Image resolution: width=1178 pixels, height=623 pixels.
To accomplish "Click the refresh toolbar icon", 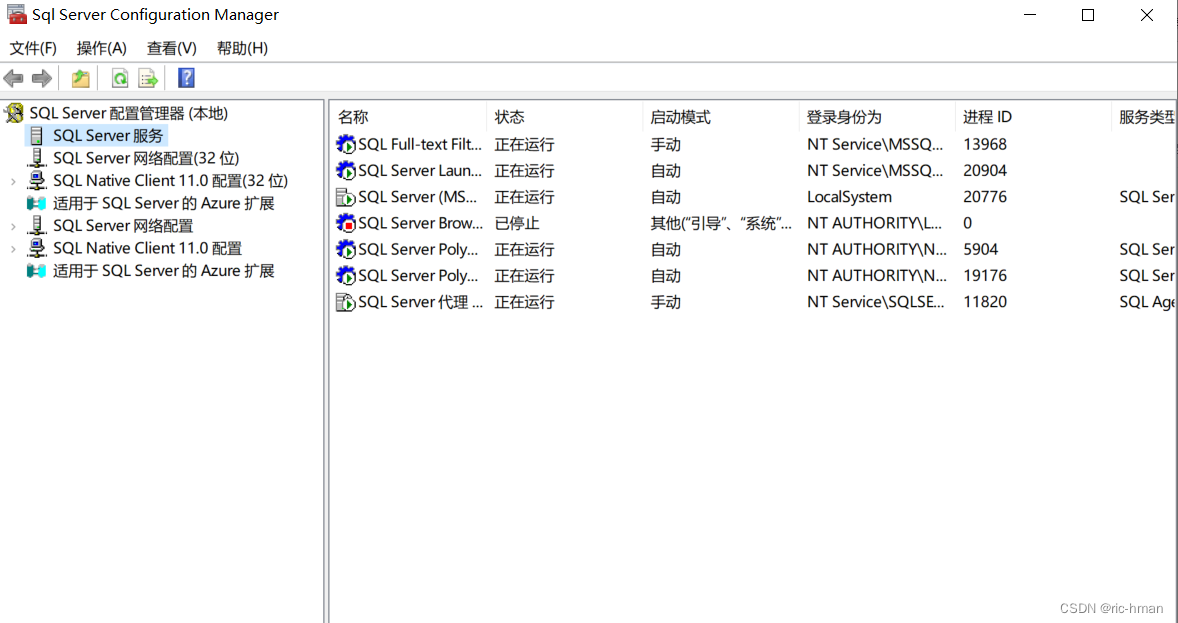I will click(x=120, y=77).
